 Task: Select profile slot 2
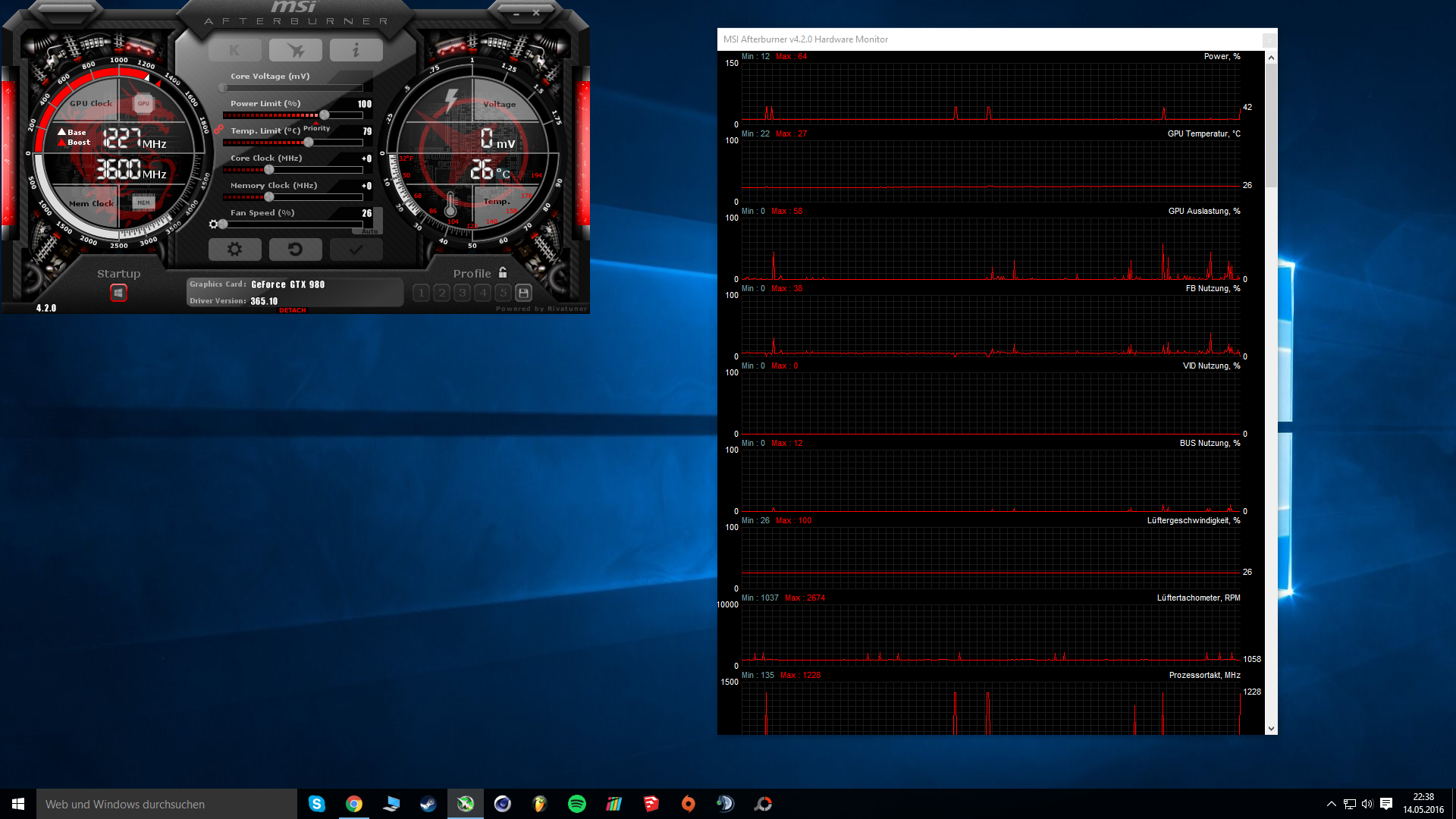[x=442, y=293]
